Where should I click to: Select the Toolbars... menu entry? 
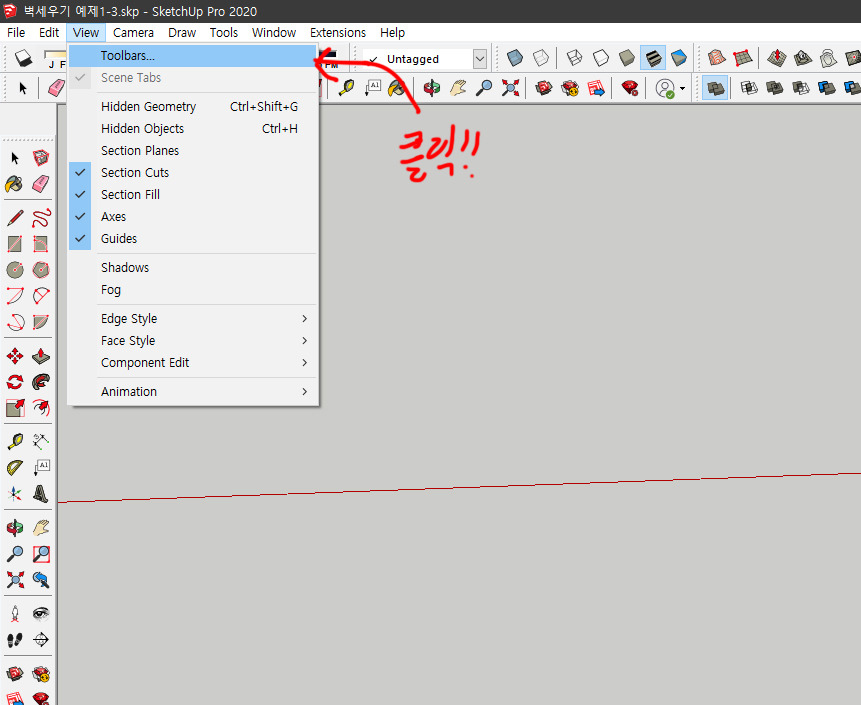129,56
